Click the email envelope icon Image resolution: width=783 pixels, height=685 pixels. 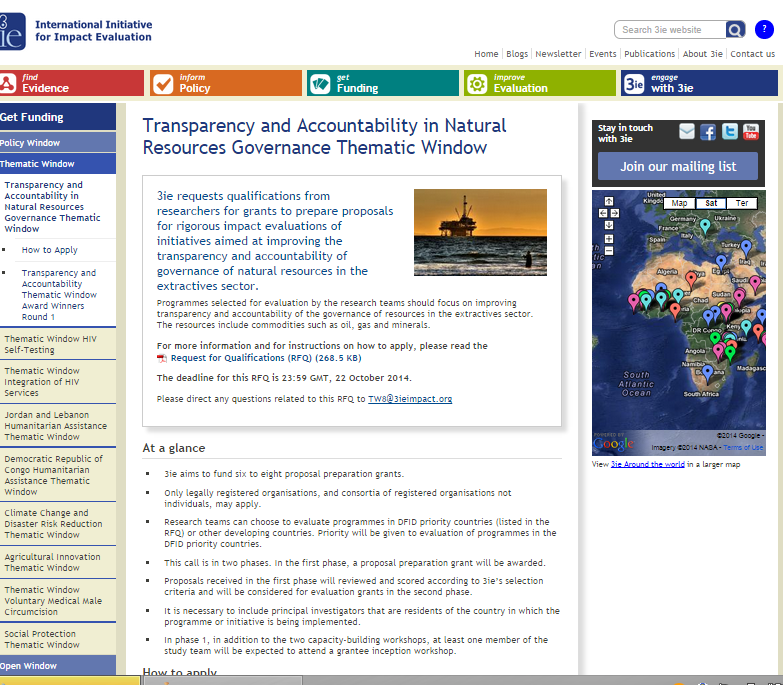click(687, 132)
